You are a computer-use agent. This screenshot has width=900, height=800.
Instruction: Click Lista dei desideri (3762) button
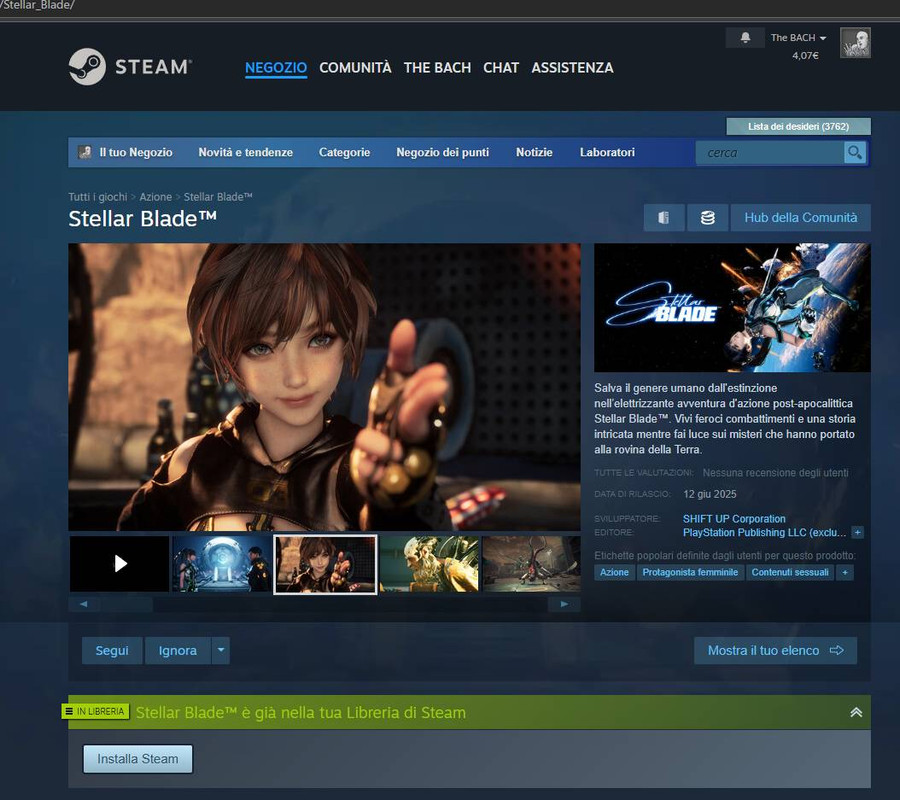(798, 126)
